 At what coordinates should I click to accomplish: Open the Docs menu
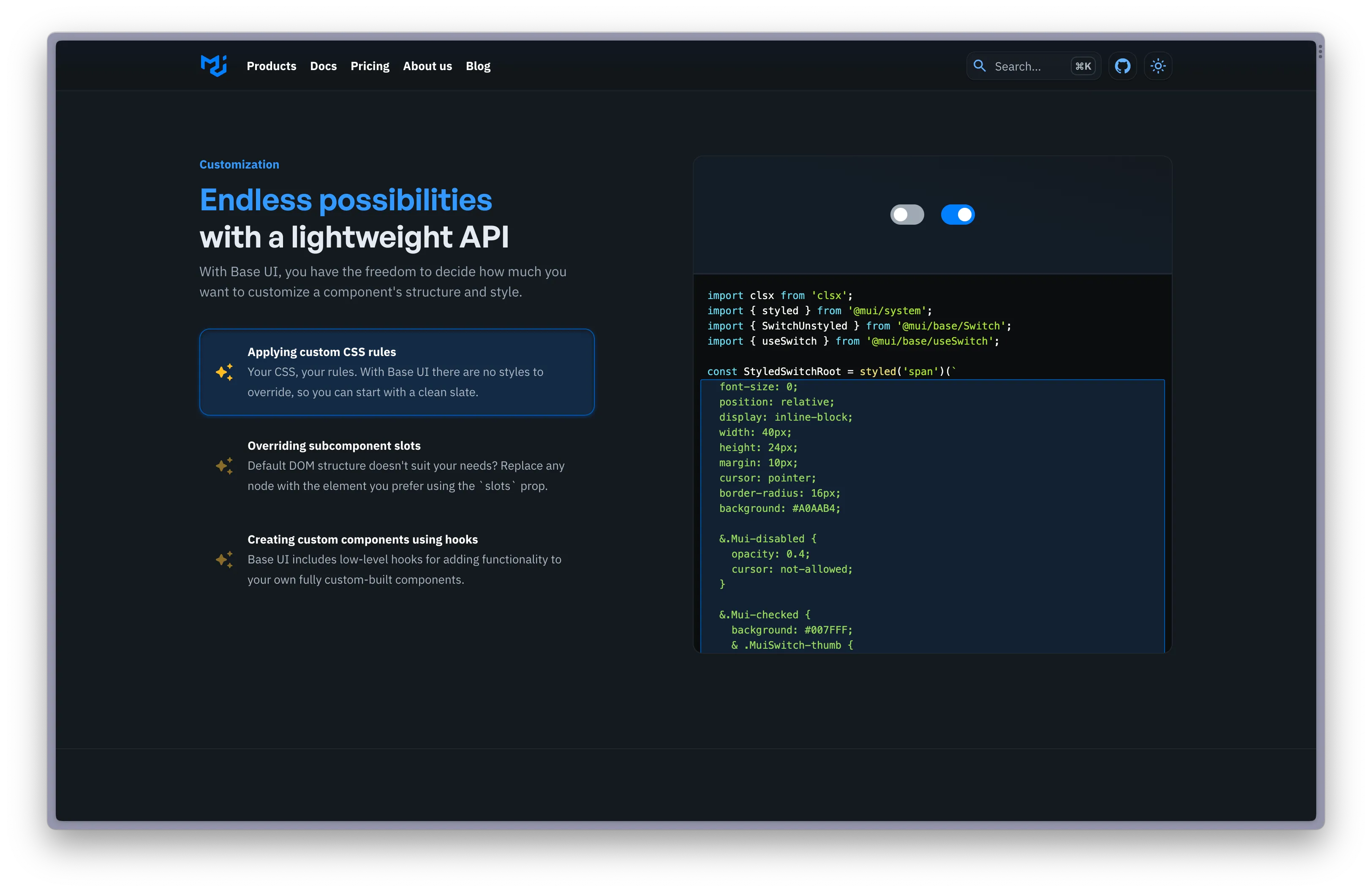[323, 66]
